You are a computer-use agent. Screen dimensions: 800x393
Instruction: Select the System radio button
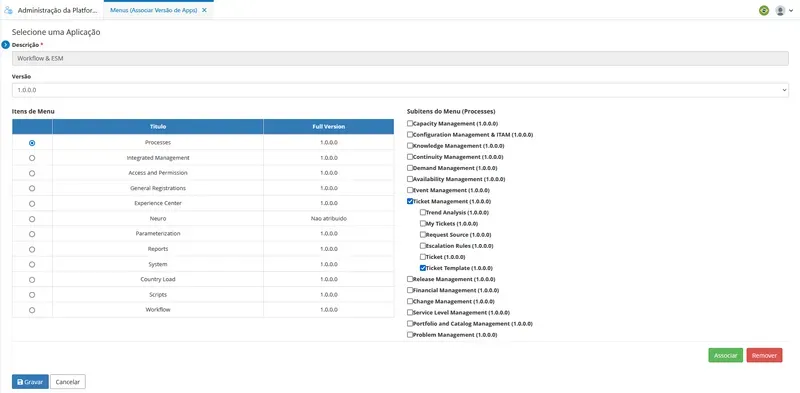pyautogui.click(x=32, y=264)
